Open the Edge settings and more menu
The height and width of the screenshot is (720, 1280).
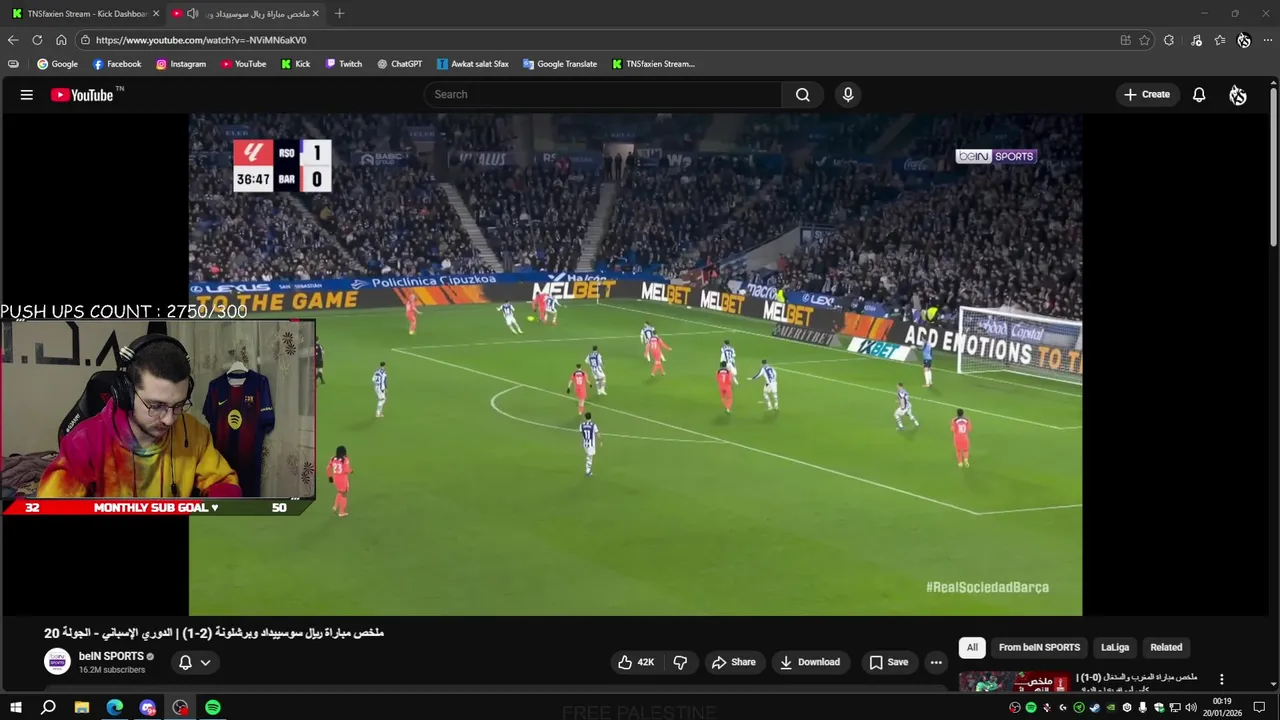click(1268, 40)
